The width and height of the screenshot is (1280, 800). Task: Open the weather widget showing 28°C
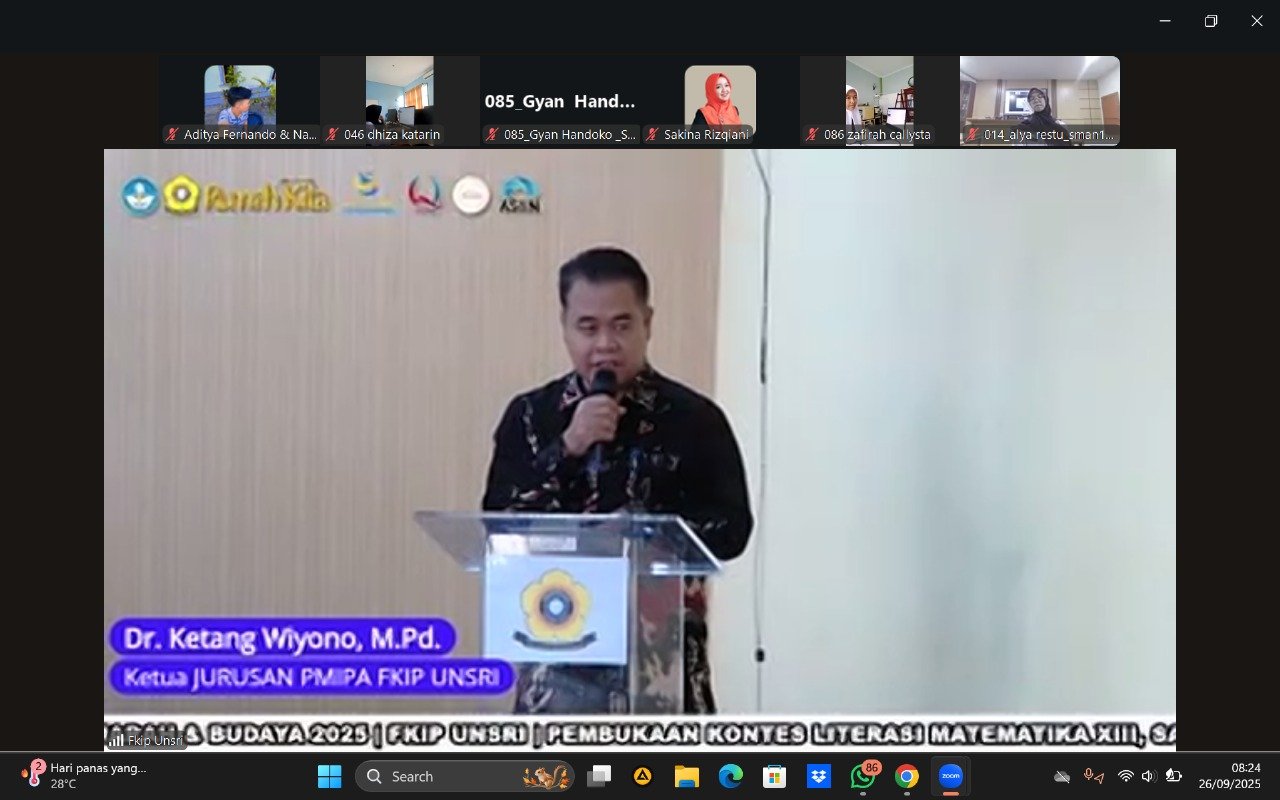[x=85, y=776]
